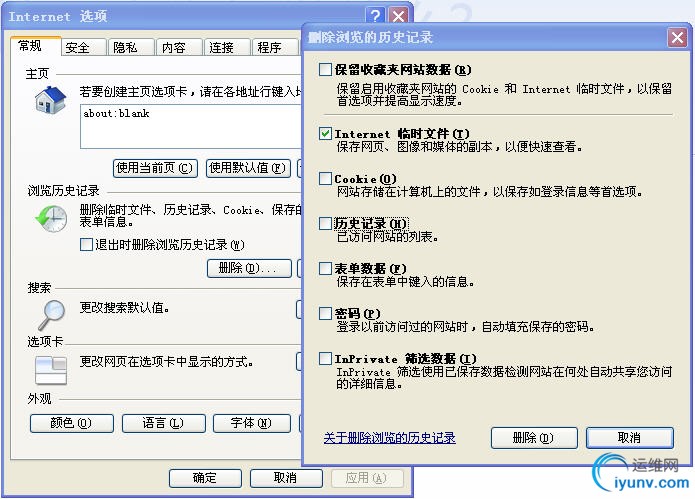The width and height of the screenshot is (695, 499).
Task: Click text 更改搜索默认值。
Action: tap(125, 307)
